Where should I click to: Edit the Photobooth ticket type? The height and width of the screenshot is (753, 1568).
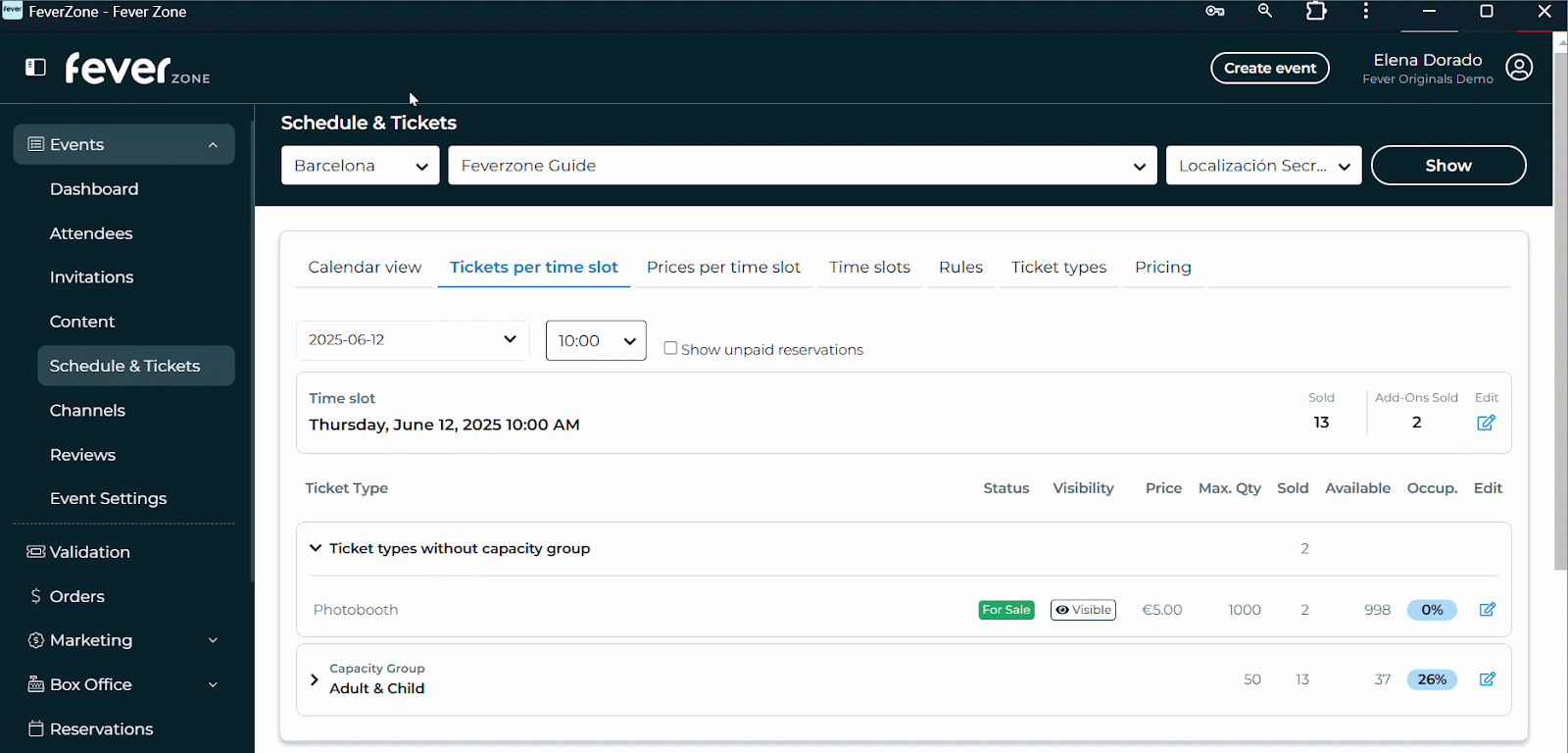pos(1487,610)
